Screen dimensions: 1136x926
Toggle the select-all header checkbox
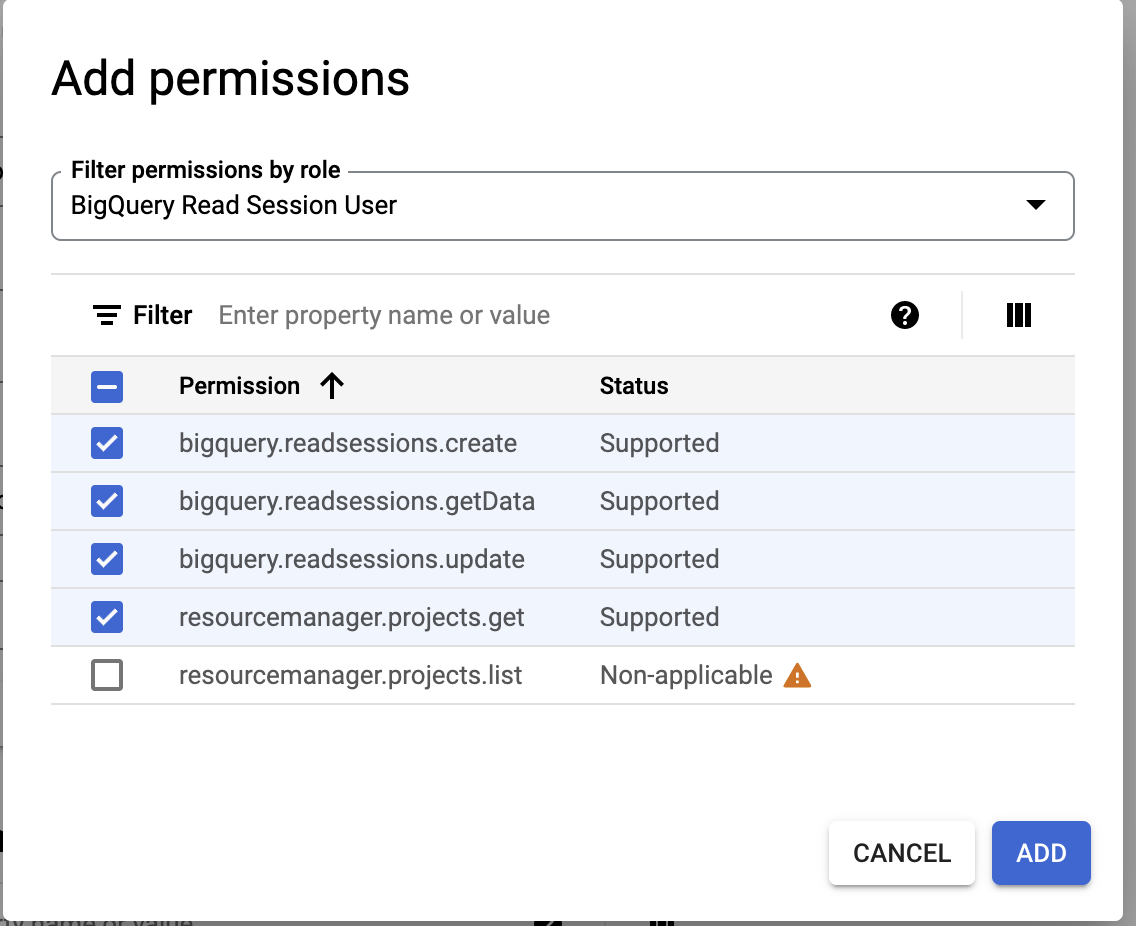pos(106,386)
